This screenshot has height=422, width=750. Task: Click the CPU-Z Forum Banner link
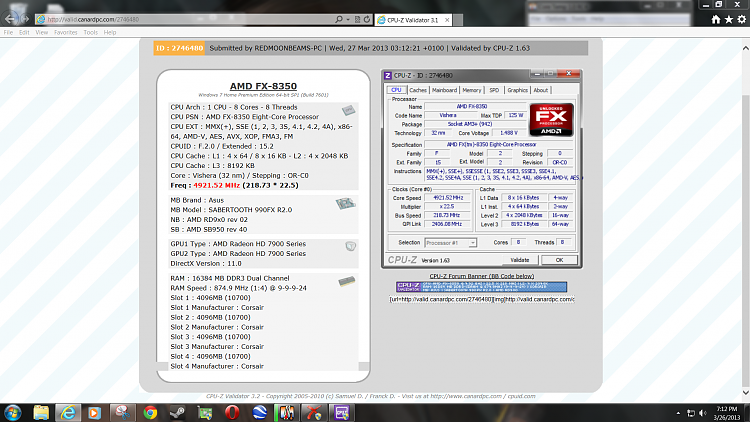[x=482, y=276]
